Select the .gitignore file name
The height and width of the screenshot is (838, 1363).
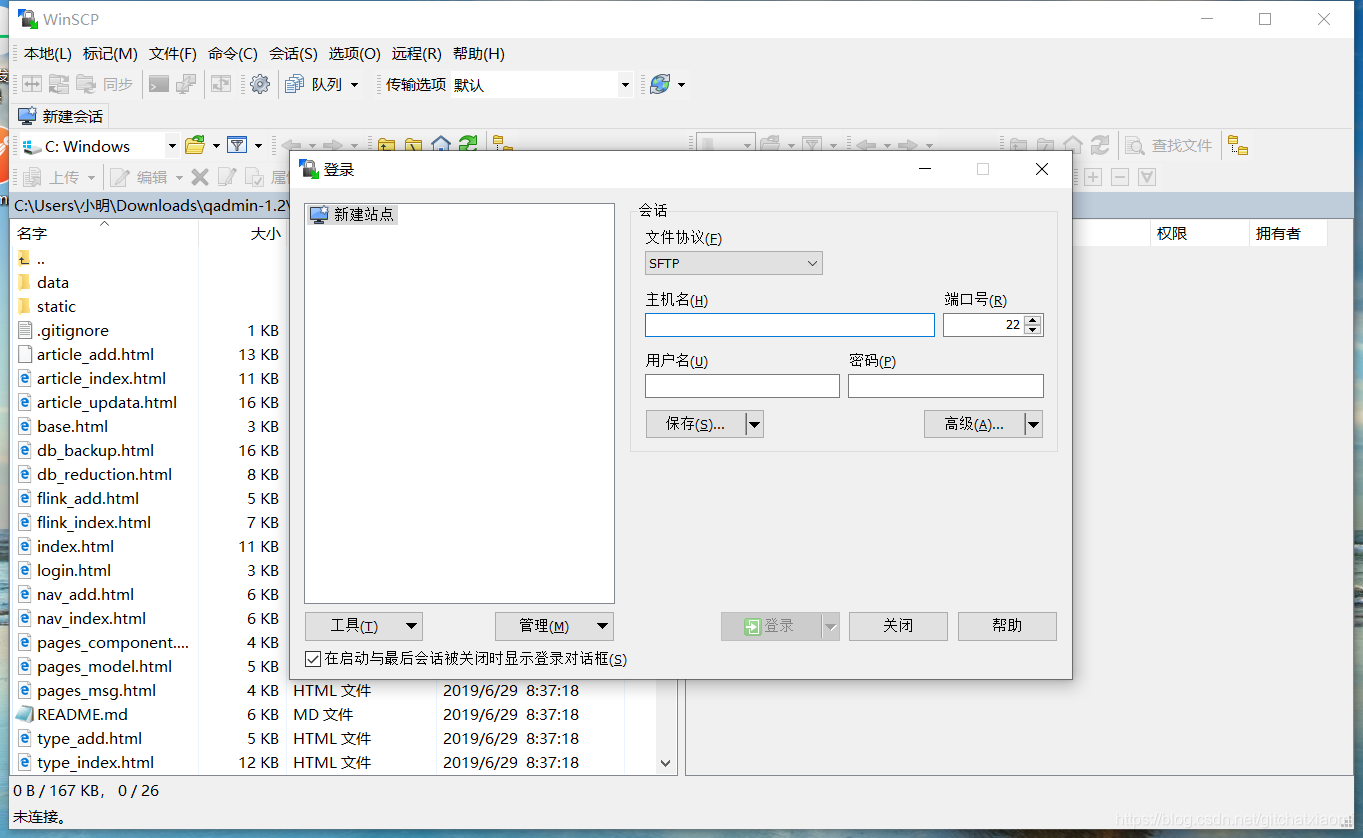pyautogui.click(x=73, y=330)
